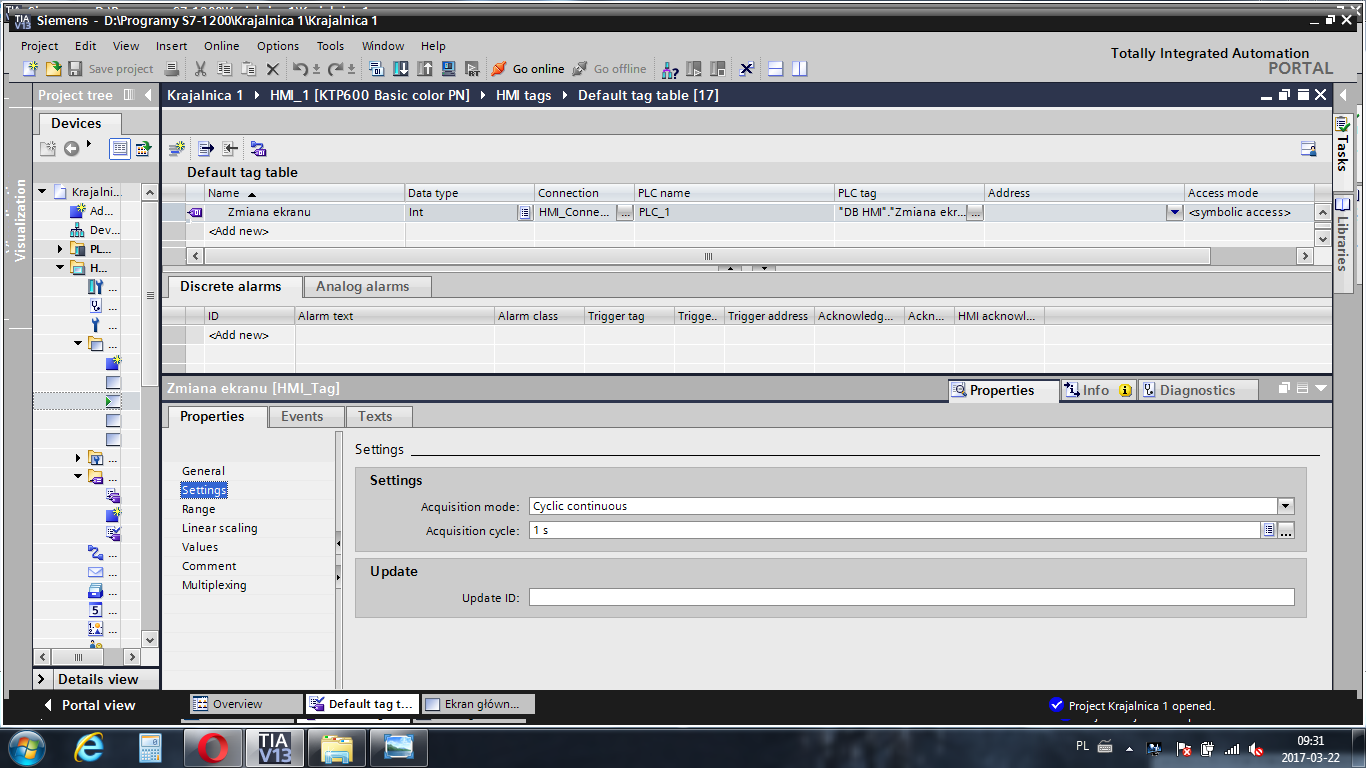Image resolution: width=1366 pixels, height=768 pixels.
Task: Open the Info inspector tab
Action: tap(1097, 390)
